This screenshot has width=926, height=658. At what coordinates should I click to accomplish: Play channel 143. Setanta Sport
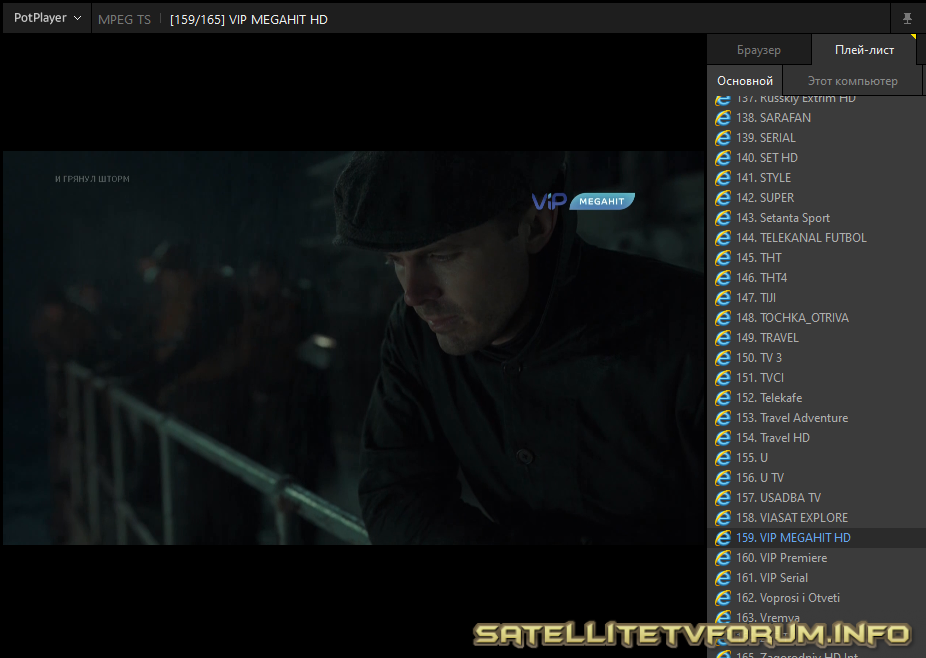[816, 218]
